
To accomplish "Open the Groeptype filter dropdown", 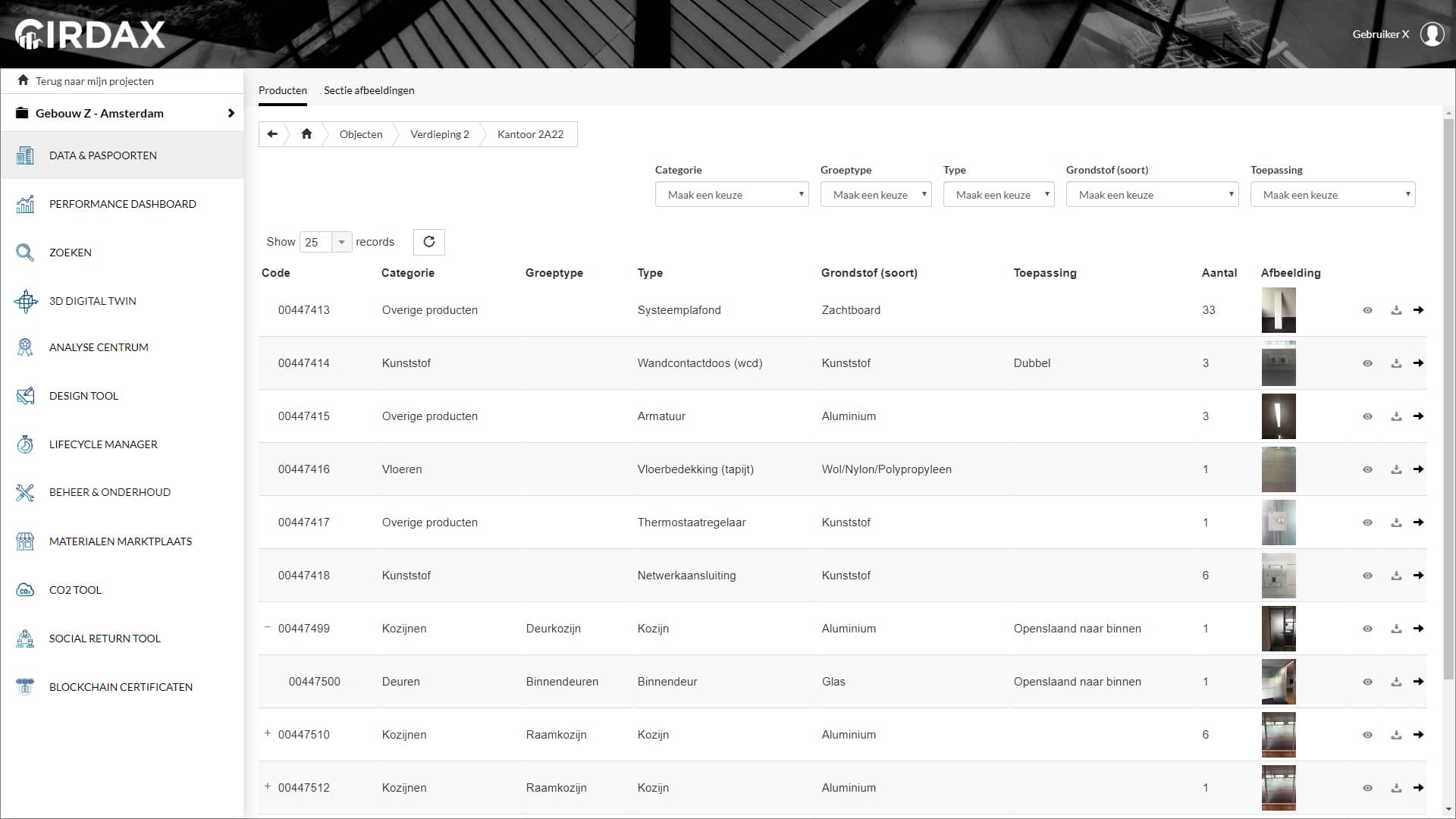I will point(876,195).
